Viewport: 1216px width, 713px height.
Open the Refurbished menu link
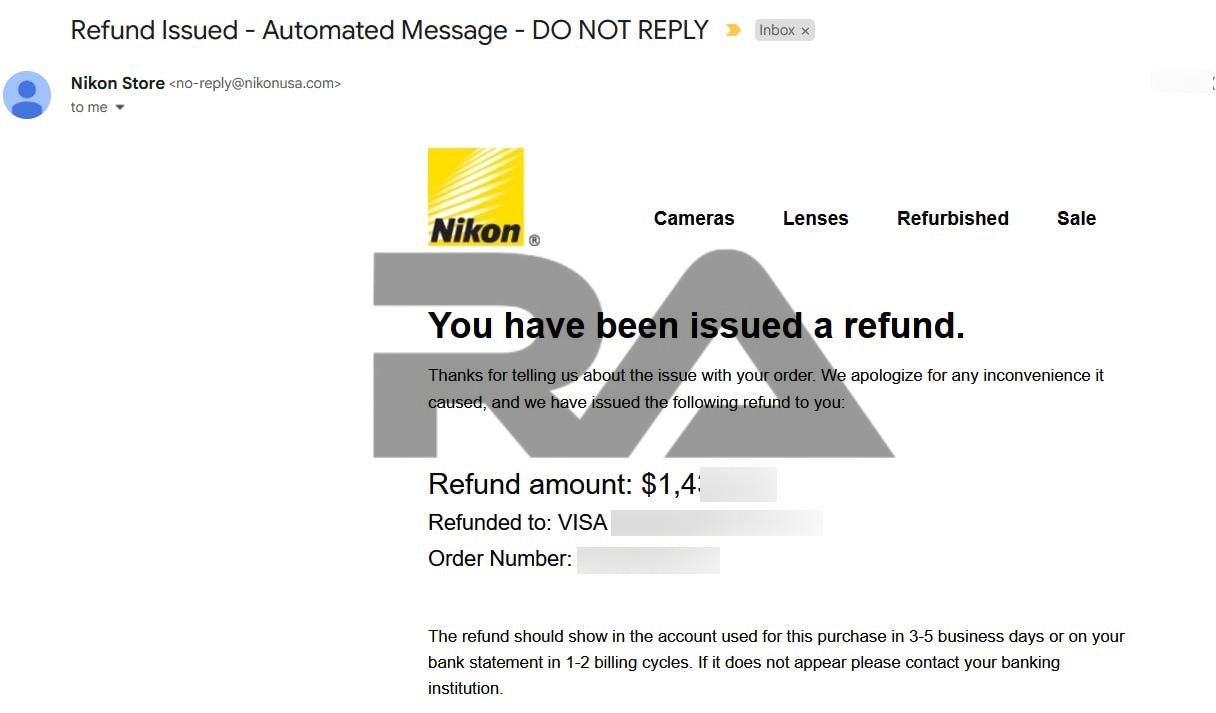tap(952, 218)
